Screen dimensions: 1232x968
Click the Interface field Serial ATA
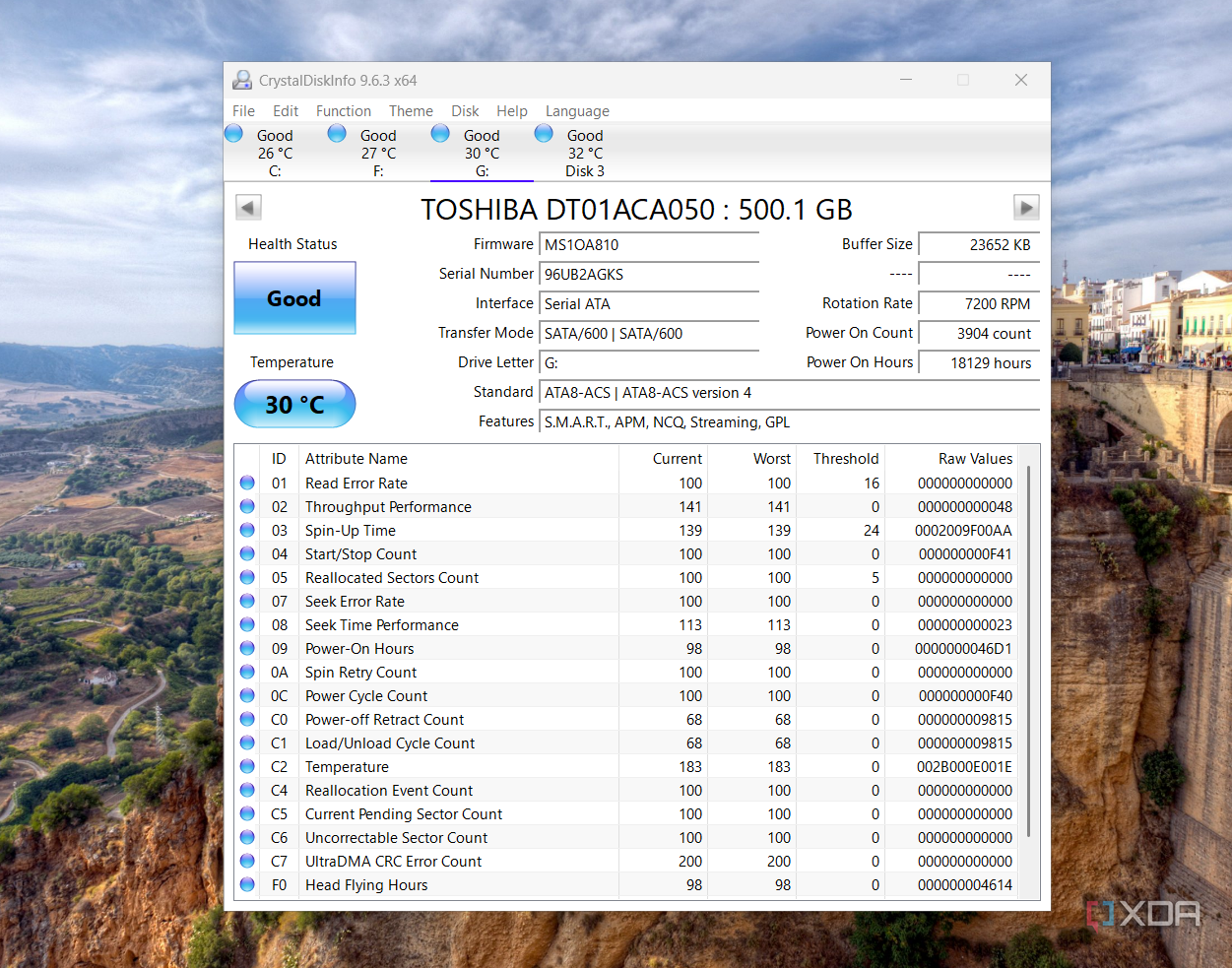pos(650,303)
